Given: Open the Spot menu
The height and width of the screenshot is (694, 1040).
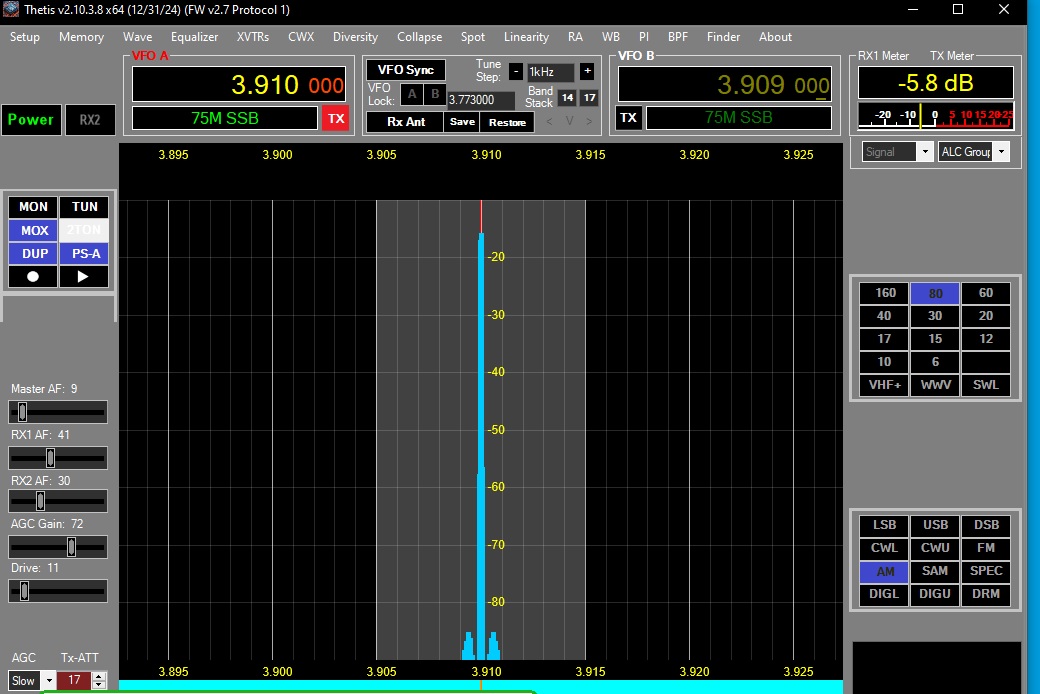Looking at the screenshot, I should pos(473,37).
